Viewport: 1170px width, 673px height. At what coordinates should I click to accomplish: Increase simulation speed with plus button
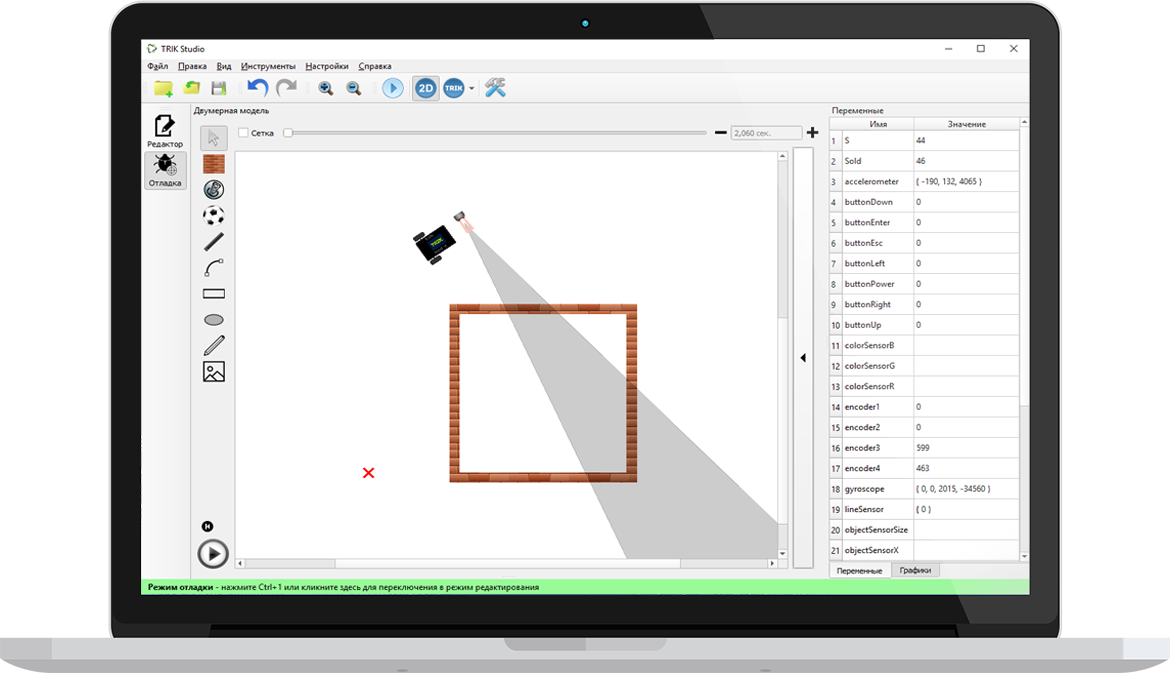tap(813, 133)
